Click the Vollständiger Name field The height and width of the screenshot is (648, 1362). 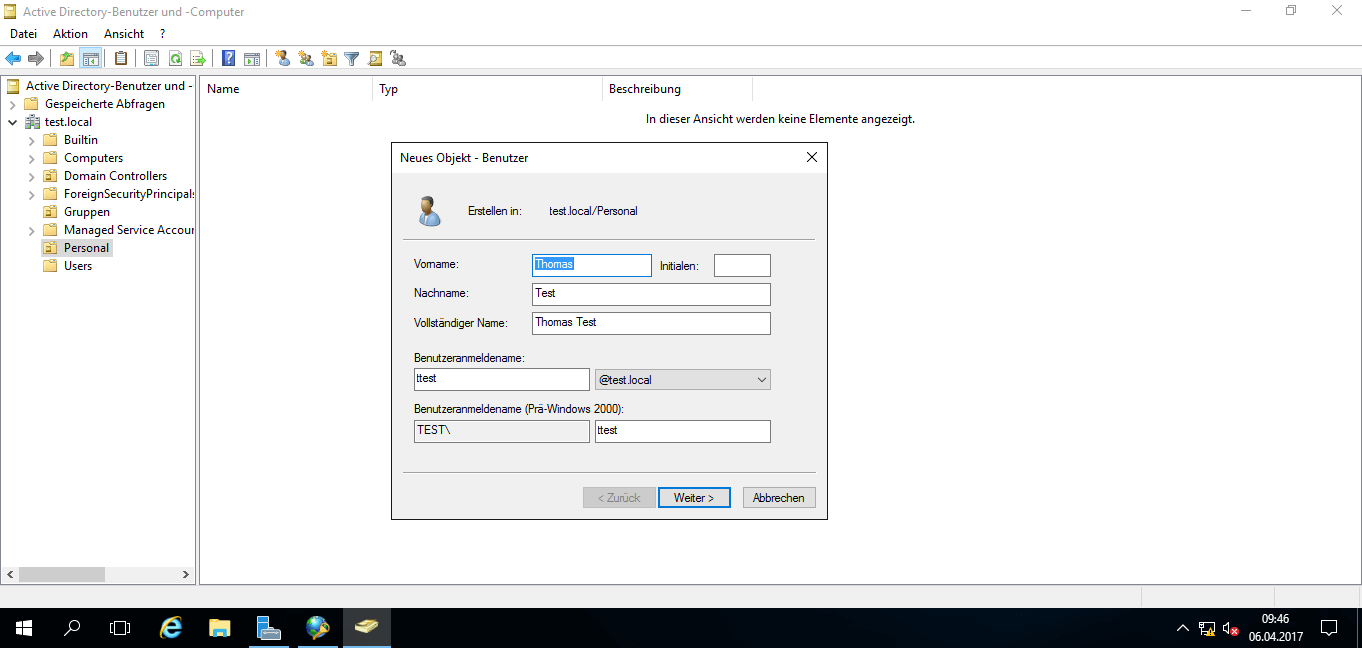point(651,323)
